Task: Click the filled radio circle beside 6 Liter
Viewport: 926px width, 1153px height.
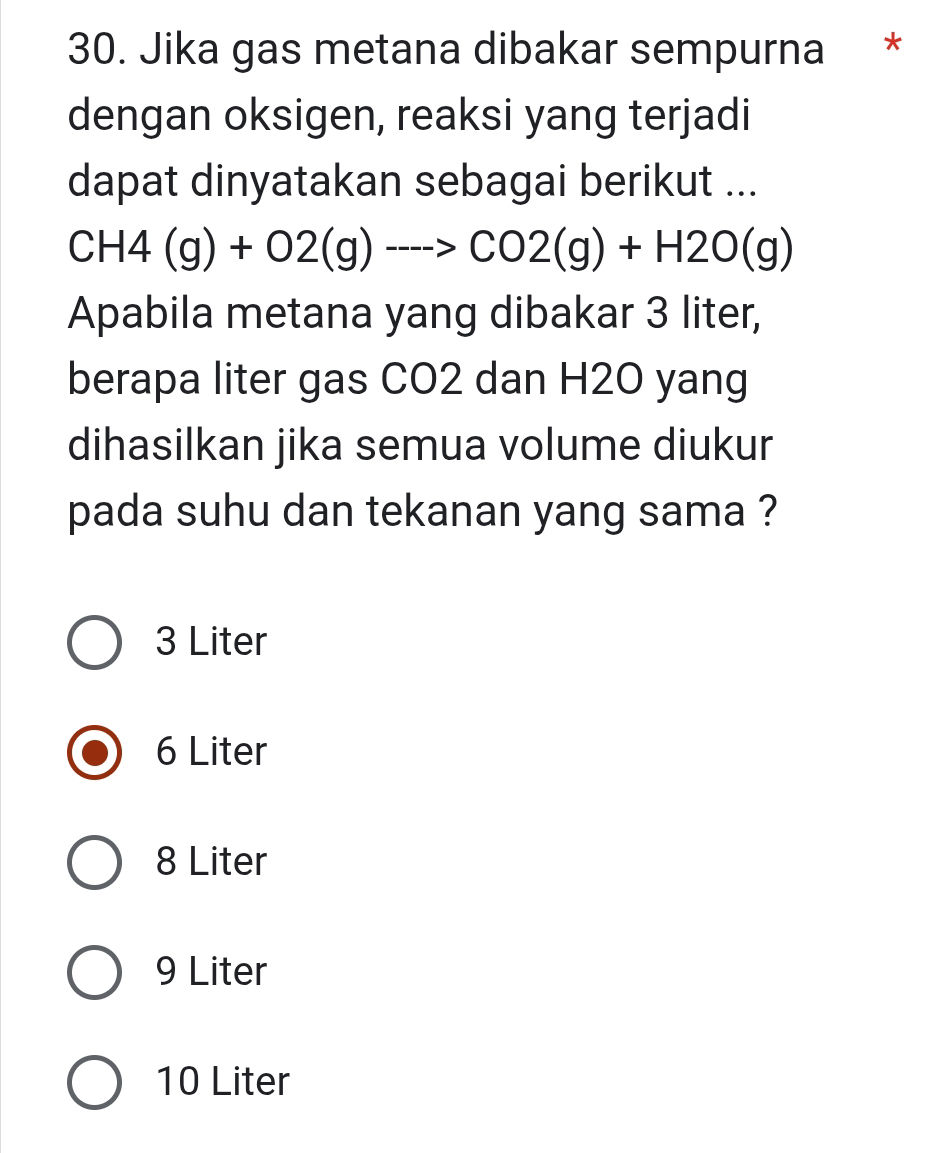Action: pyautogui.click(x=95, y=752)
